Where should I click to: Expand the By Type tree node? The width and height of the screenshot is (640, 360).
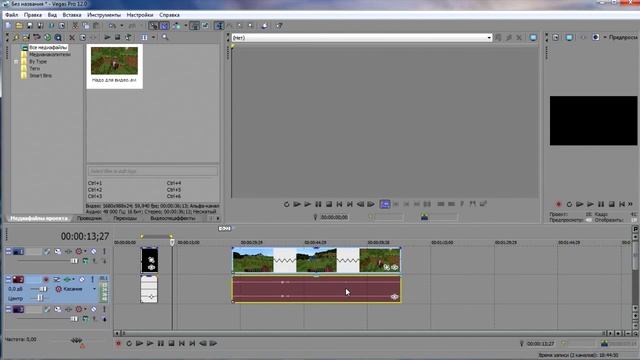click(16, 62)
